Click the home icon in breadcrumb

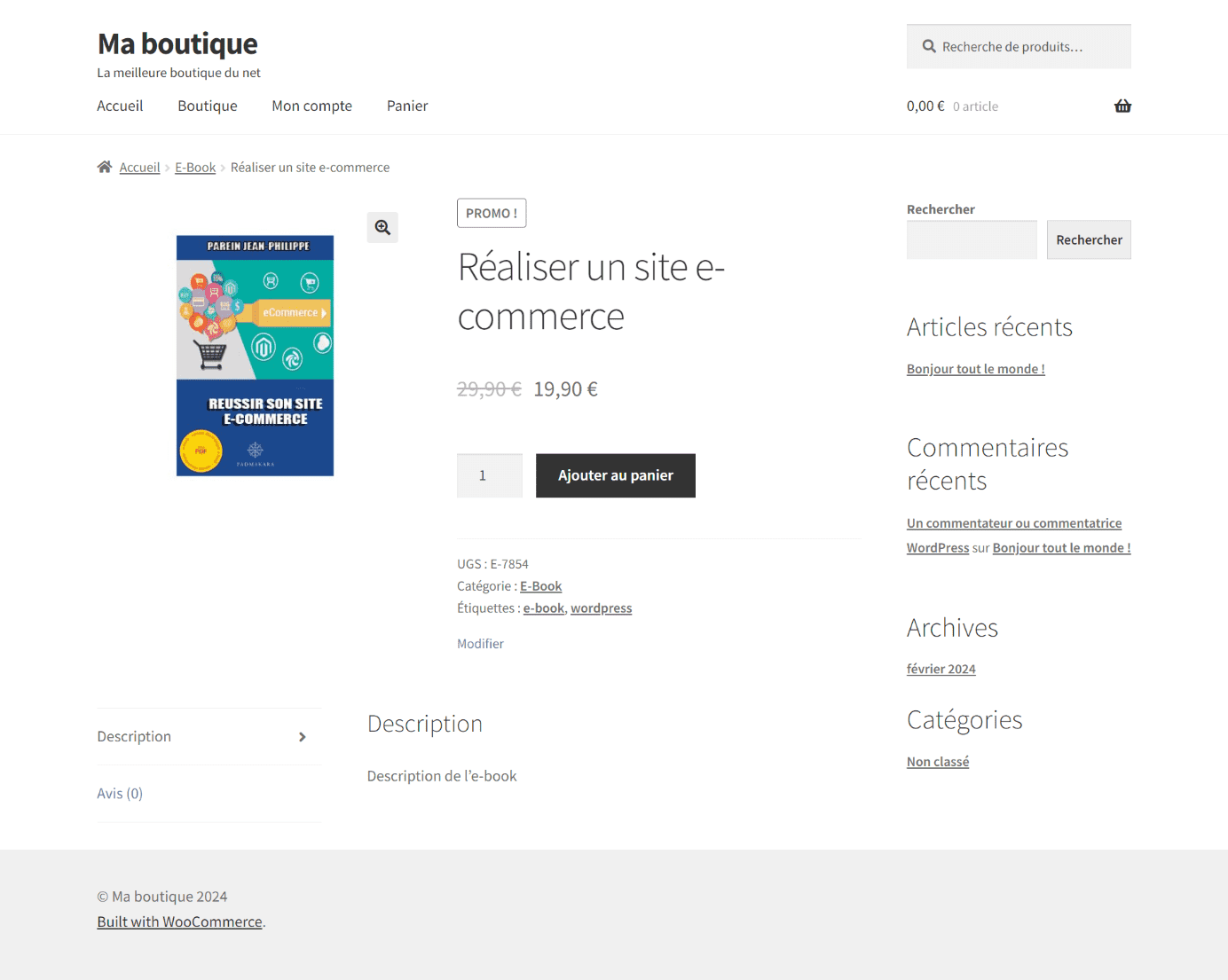coord(105,167)
